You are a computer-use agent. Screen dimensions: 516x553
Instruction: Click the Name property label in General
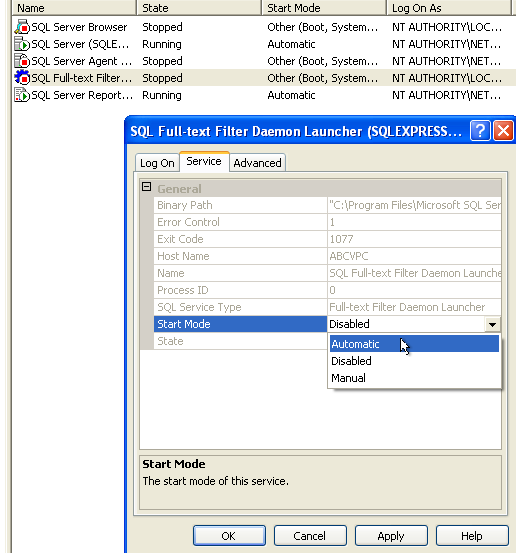coord(171,273)
